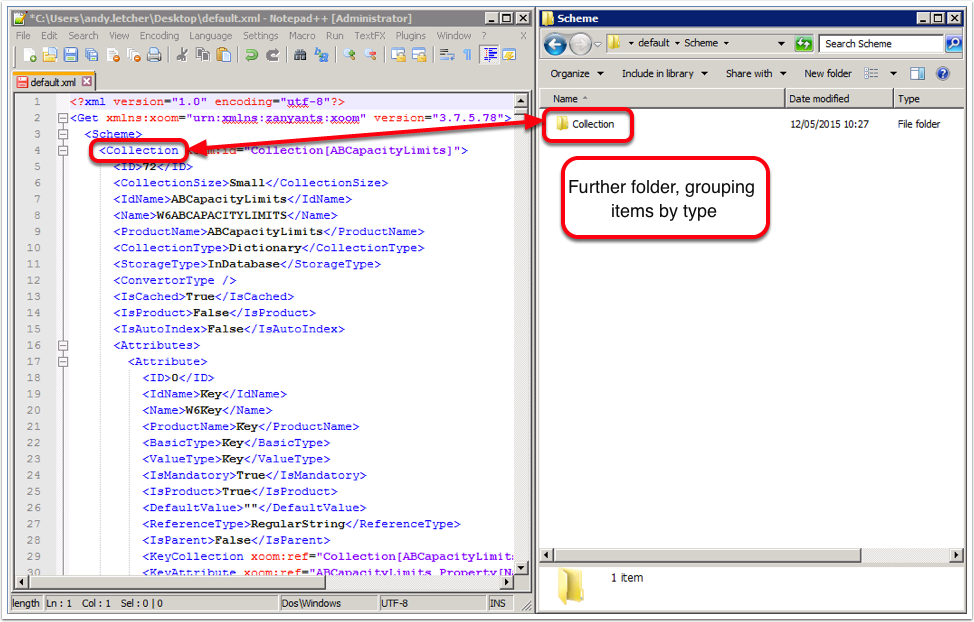Toggle the Explorer preview pane button
Image resolution: width=974 pixels, height=622 pixels.
click(x=917, y=74)
